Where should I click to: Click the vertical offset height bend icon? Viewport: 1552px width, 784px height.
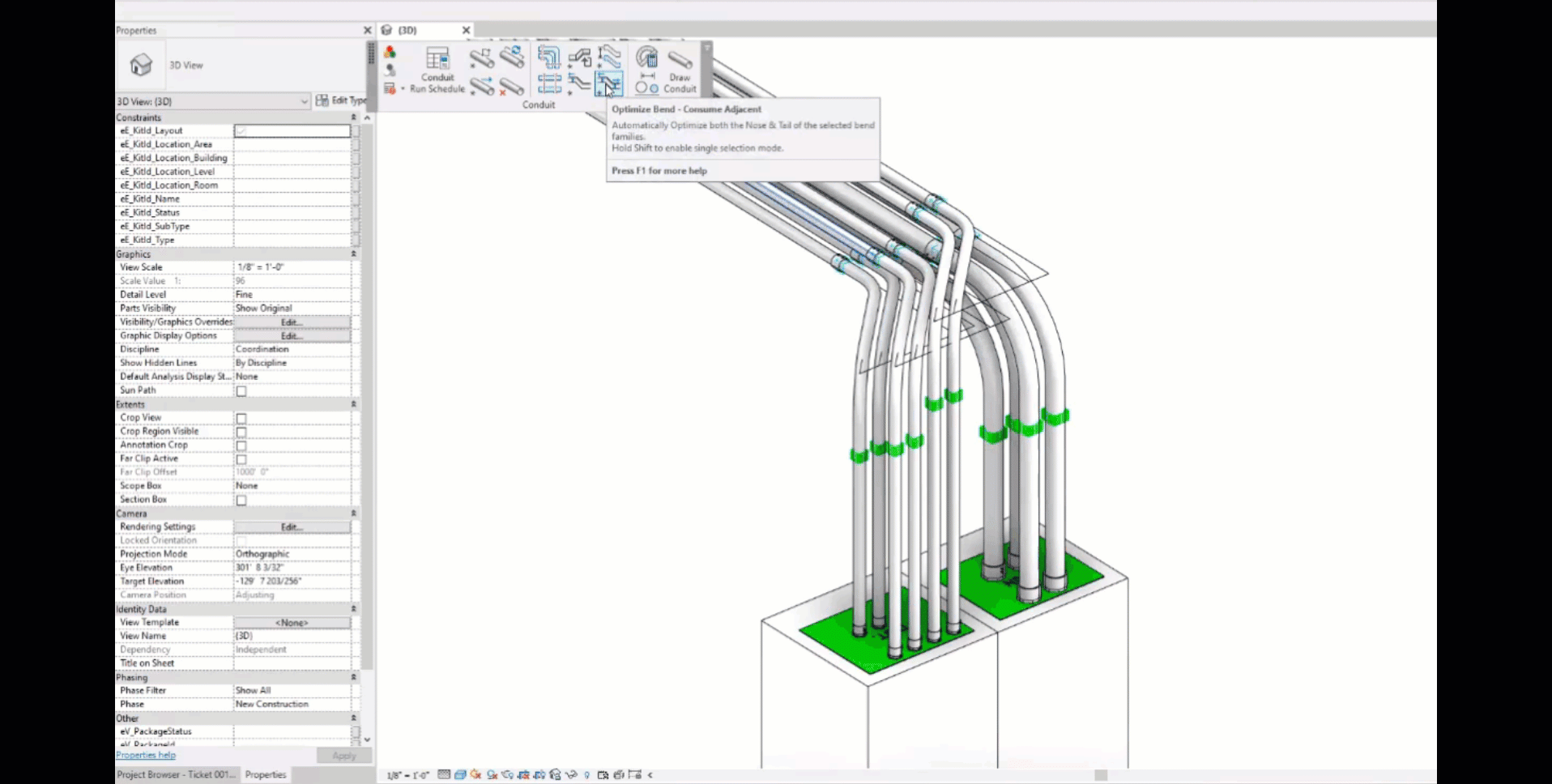(609, 57)
